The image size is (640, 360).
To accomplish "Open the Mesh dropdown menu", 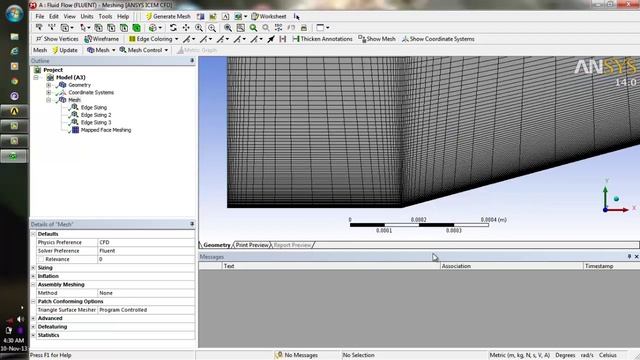I will [101, 50].
